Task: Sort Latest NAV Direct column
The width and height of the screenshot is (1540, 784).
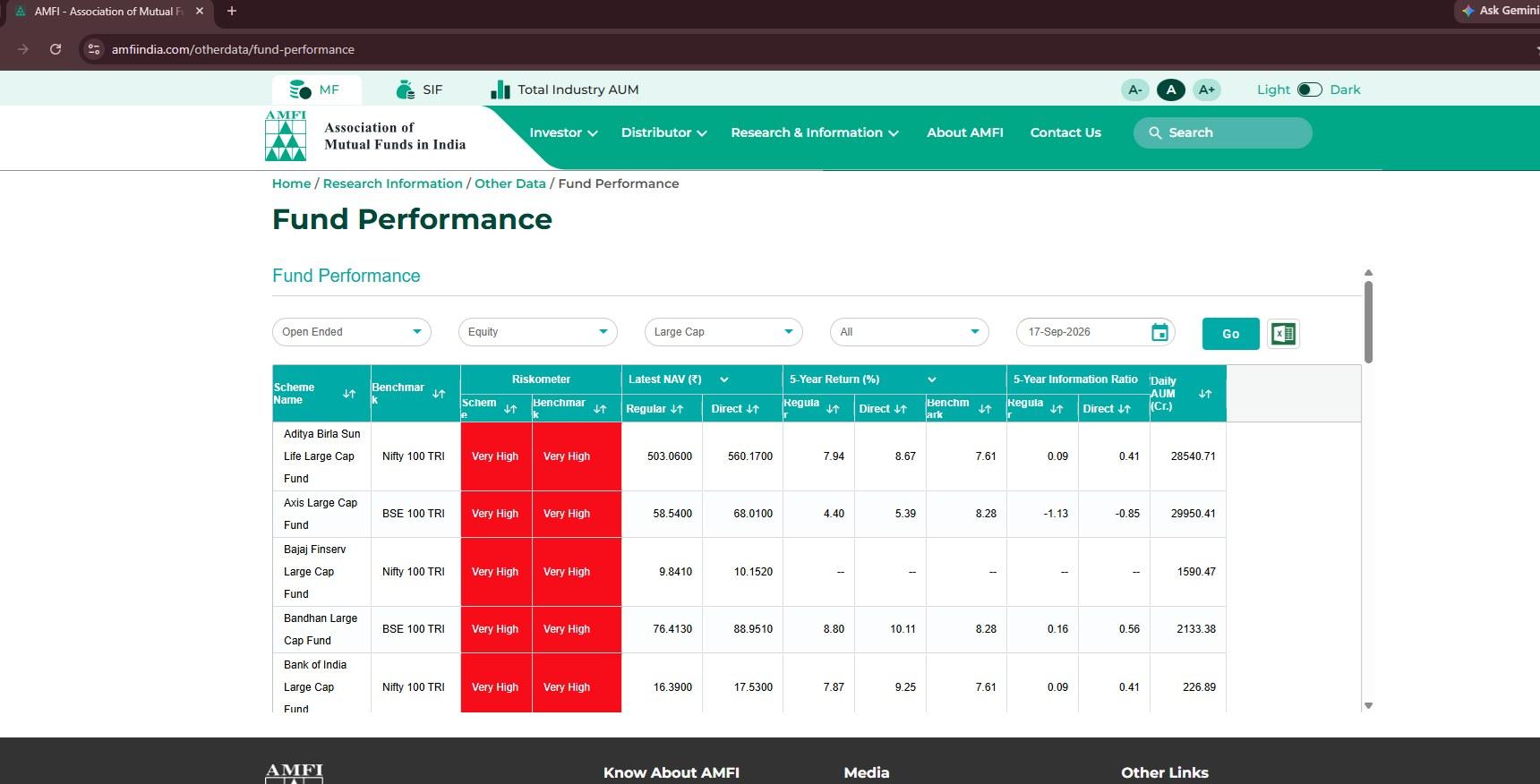Action: (752, 409)
